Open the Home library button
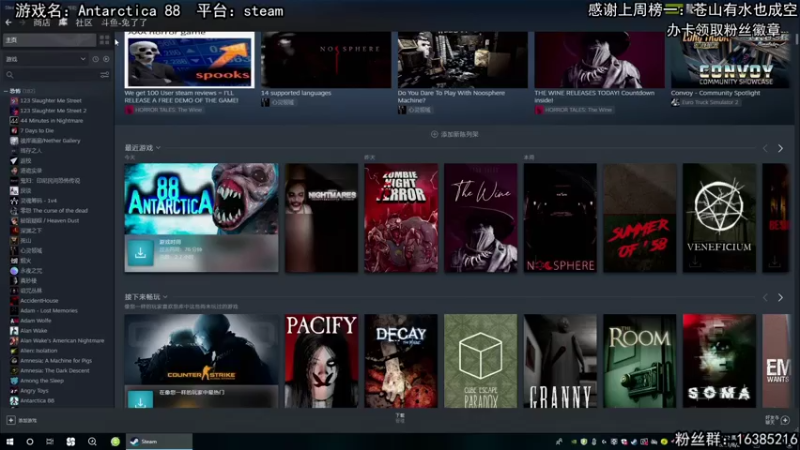Image resolution: width=800 pixels, height=450 pixels. click(x=49, y=40)
